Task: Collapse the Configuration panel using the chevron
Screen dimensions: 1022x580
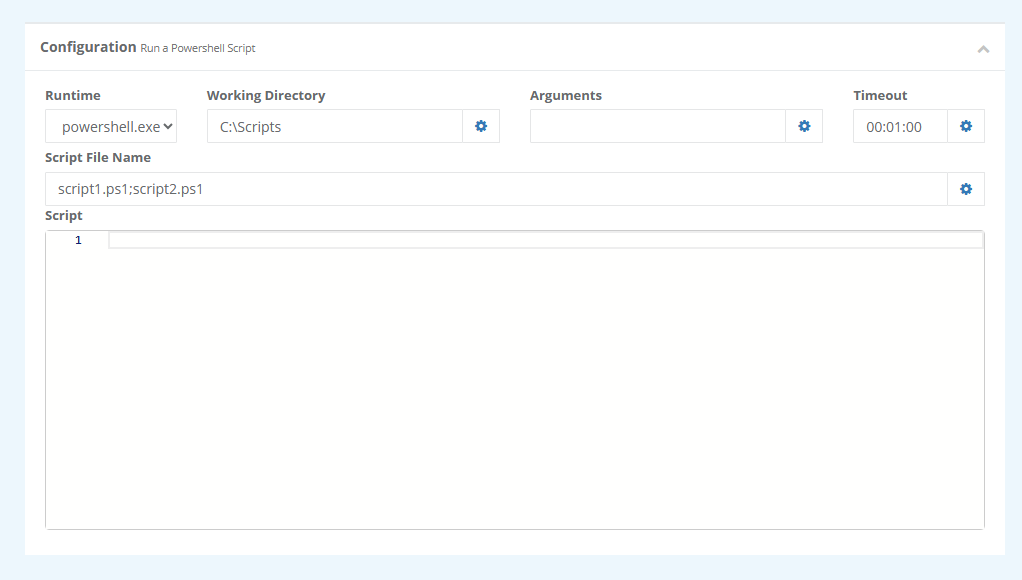Action: [983, 48]
